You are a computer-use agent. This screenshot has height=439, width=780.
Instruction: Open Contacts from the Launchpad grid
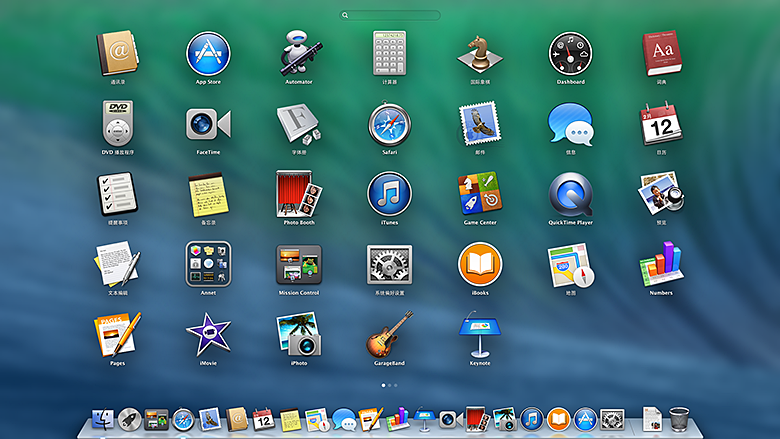coord(117,53)
